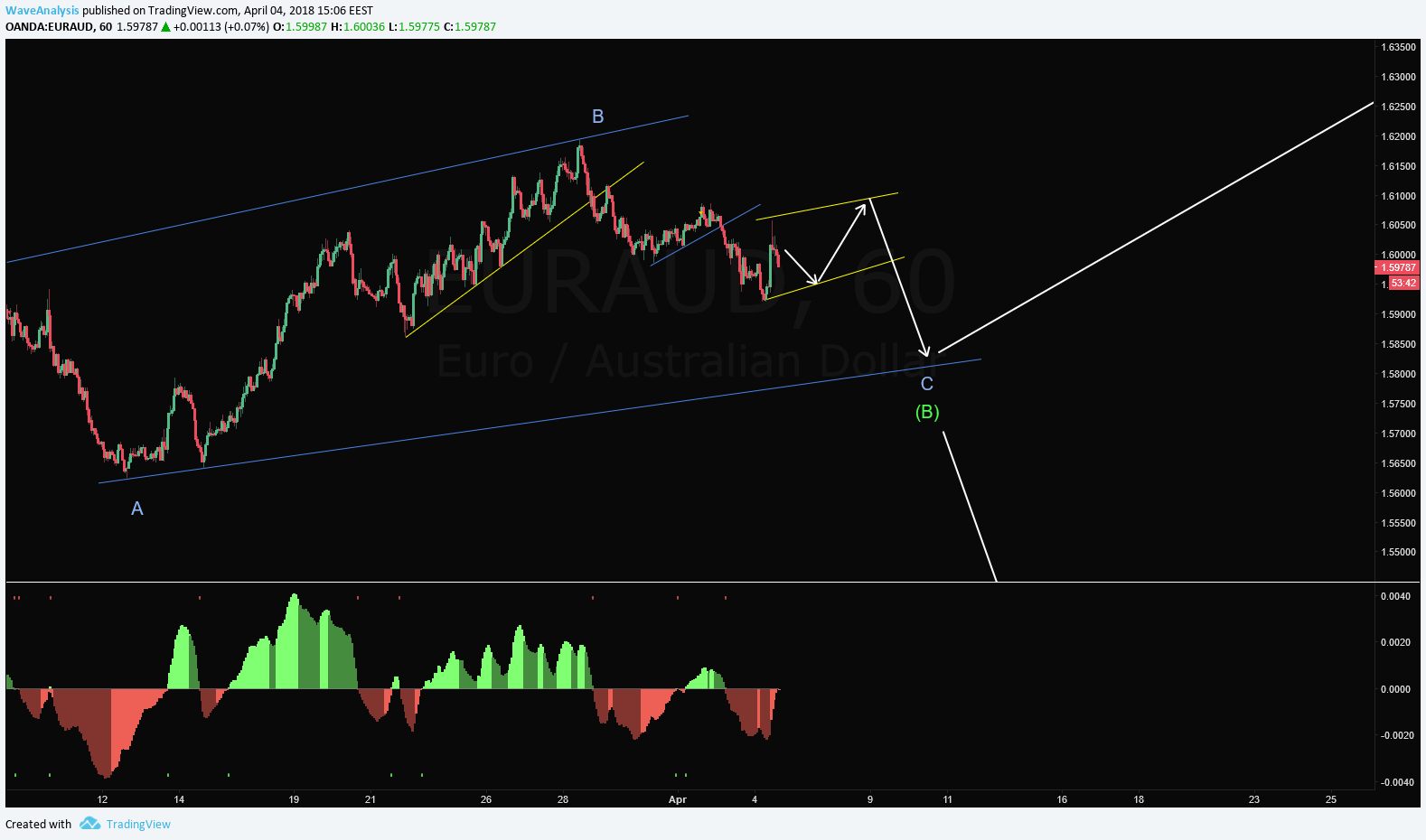Click date 23 on the time axis

tap(1254, 799)
